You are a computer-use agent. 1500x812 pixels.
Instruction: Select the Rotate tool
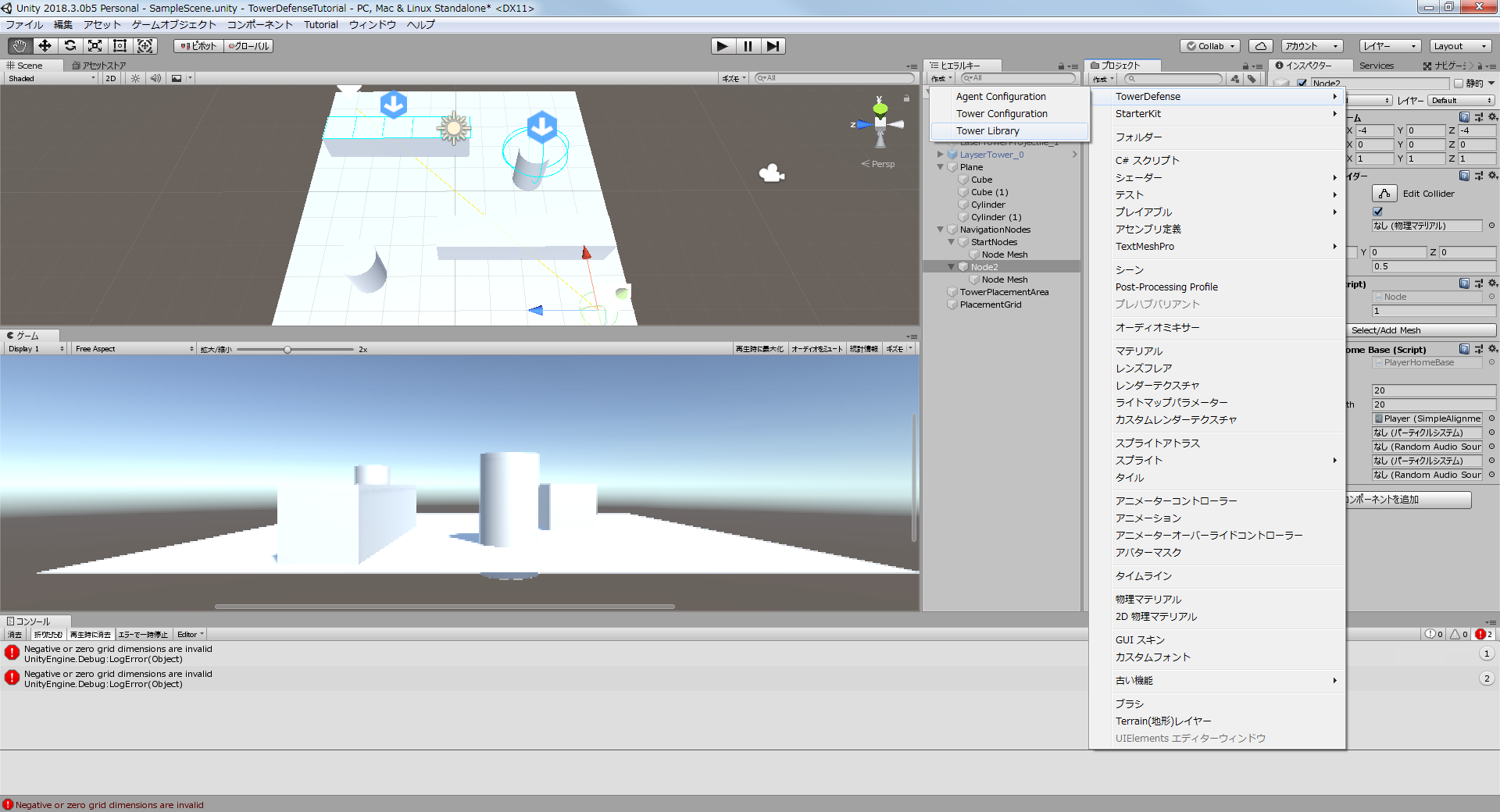[70, 46]
